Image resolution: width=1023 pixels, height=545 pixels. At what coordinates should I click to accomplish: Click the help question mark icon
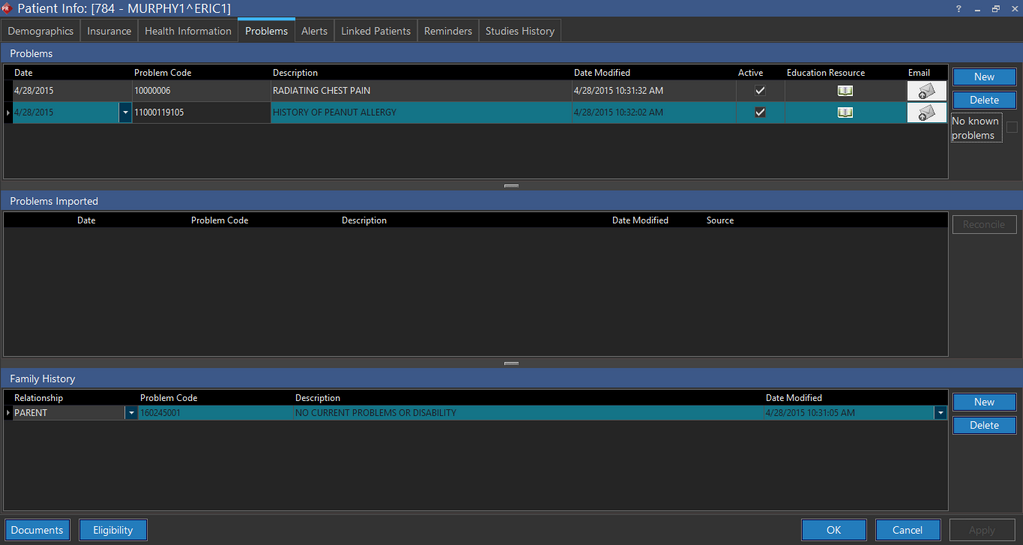pos(959,8)
